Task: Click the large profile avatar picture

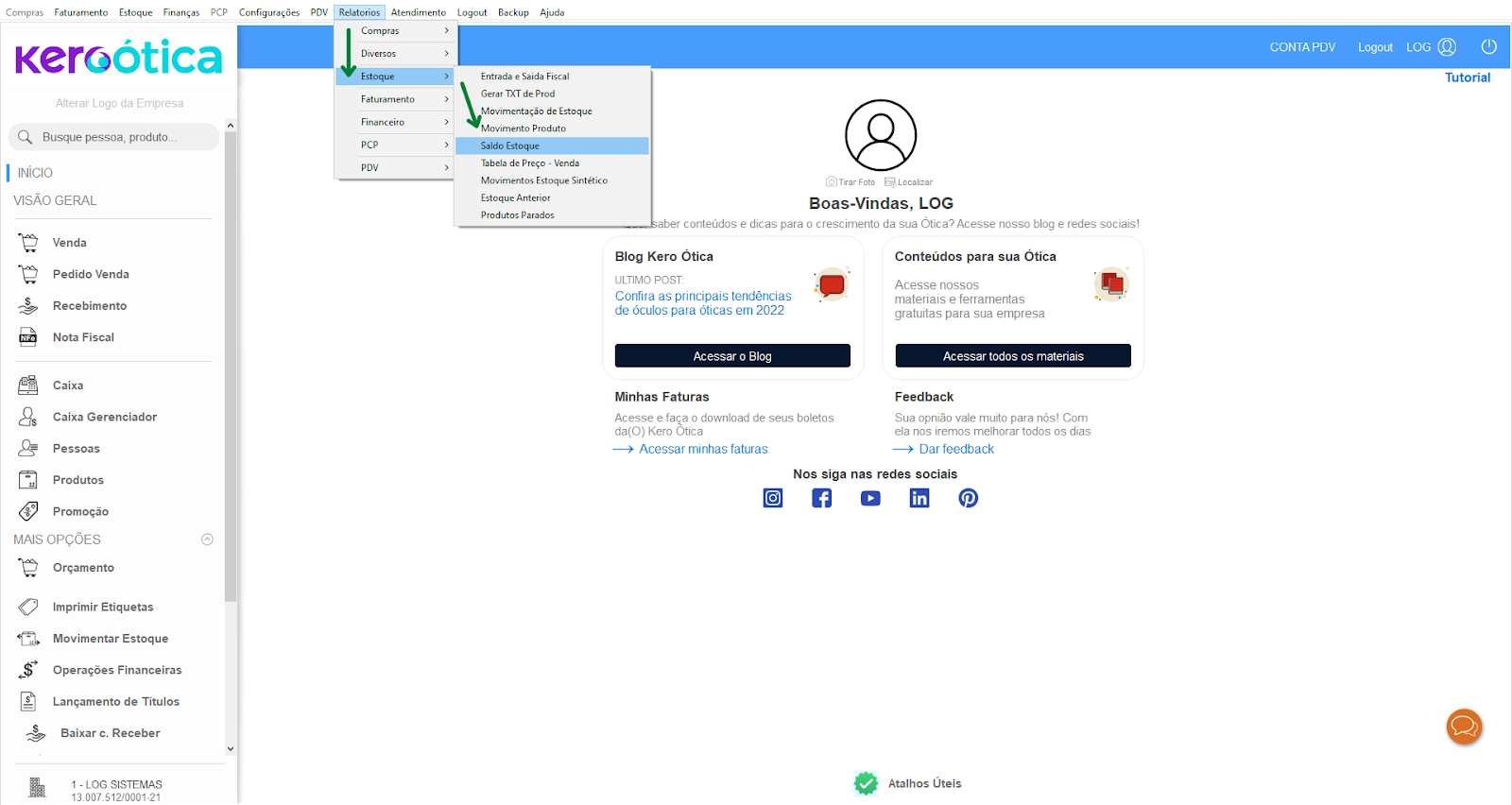Action: click(x=881, y=135)
